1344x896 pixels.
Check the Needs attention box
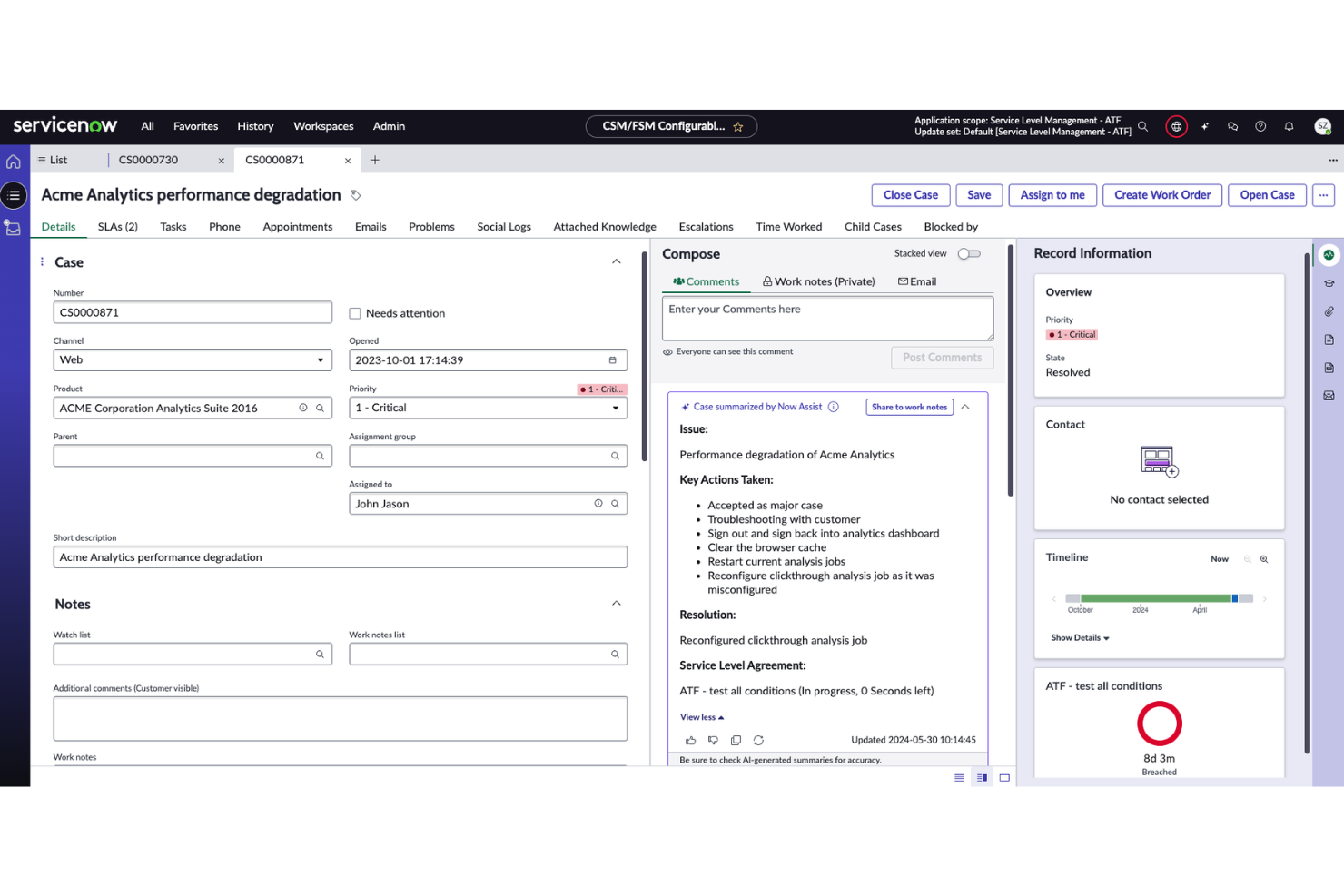(x=355, y=313)
